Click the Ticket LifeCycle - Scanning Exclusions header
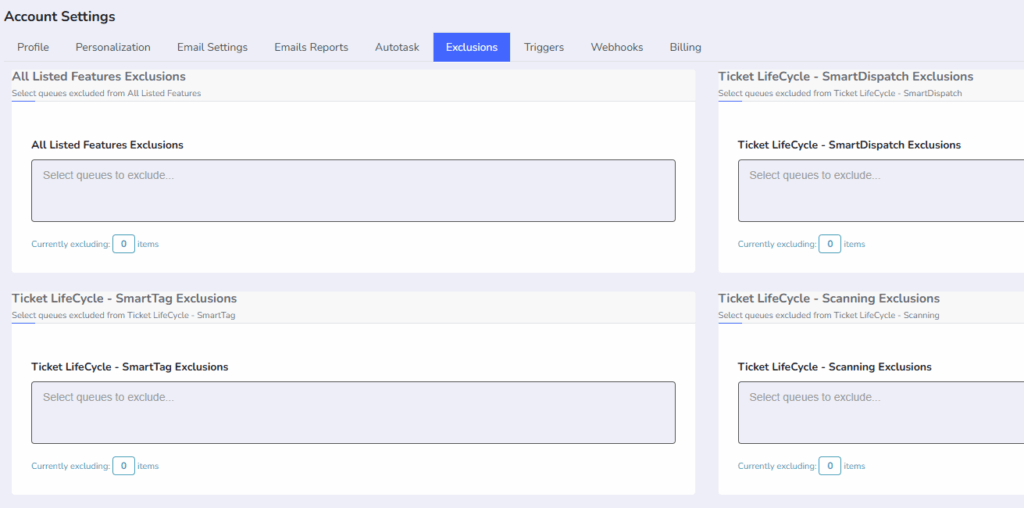Image resolution: width=1024 pixels, height=508 pixels. click(829, 298)
